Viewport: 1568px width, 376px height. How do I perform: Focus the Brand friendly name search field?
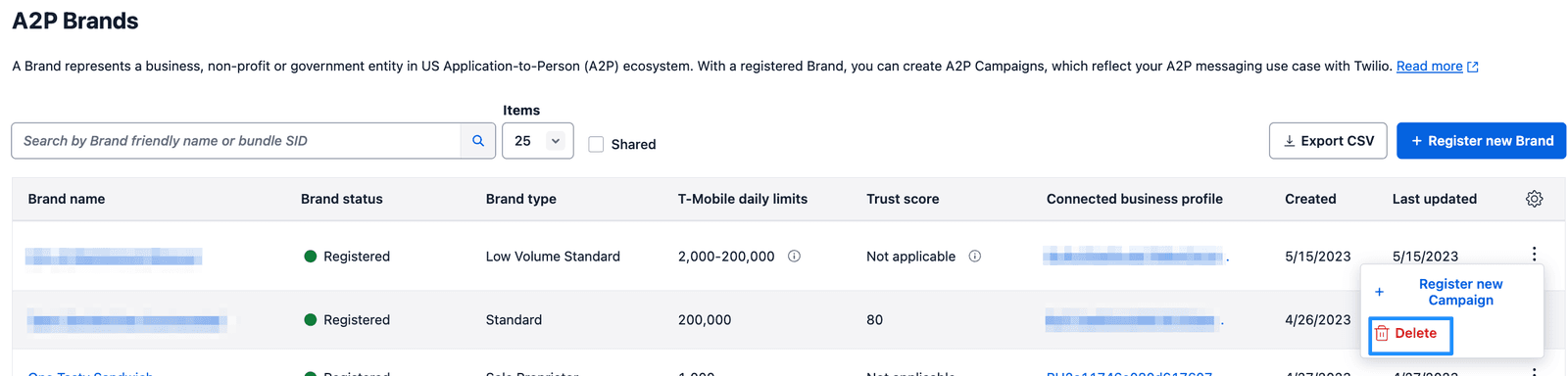(236, 141)
